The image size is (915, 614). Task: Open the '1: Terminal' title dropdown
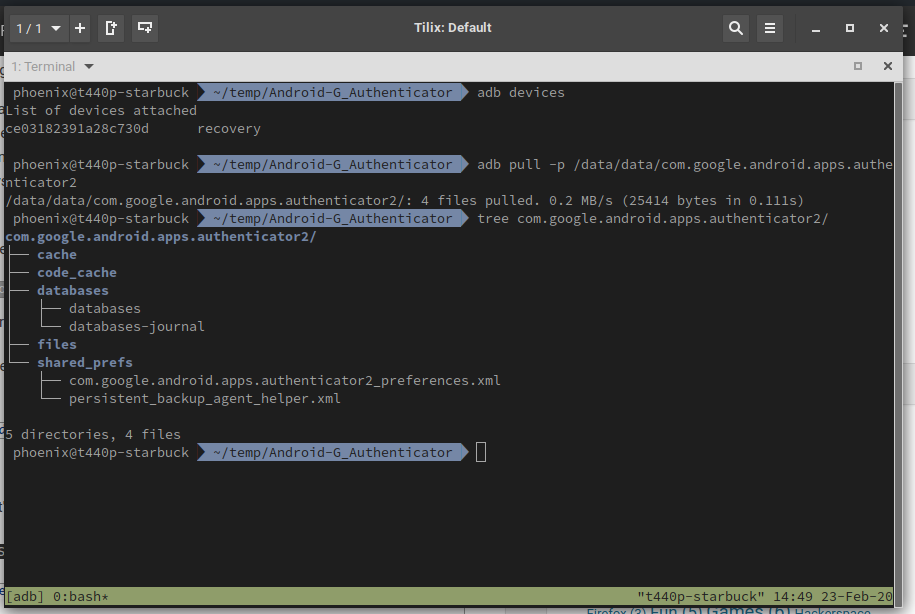pos(53,67)
